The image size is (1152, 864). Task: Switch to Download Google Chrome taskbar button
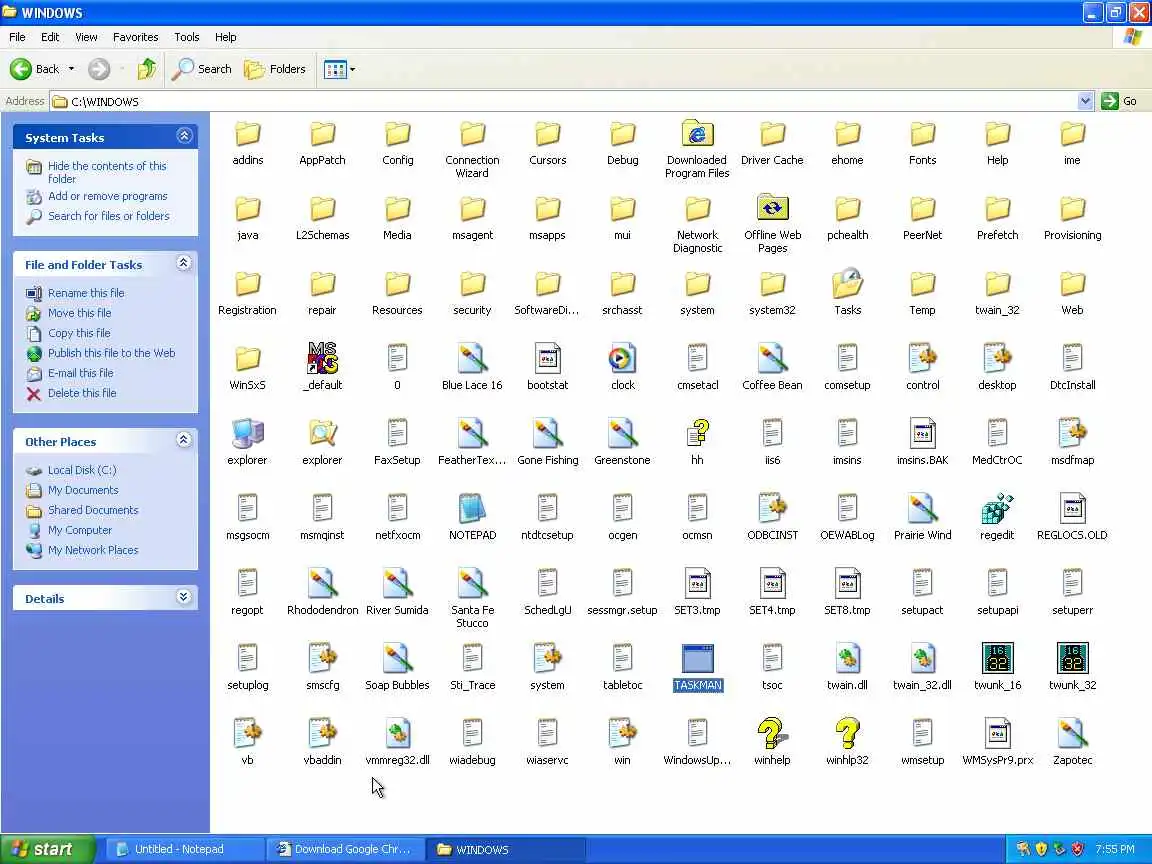point(345,849)
